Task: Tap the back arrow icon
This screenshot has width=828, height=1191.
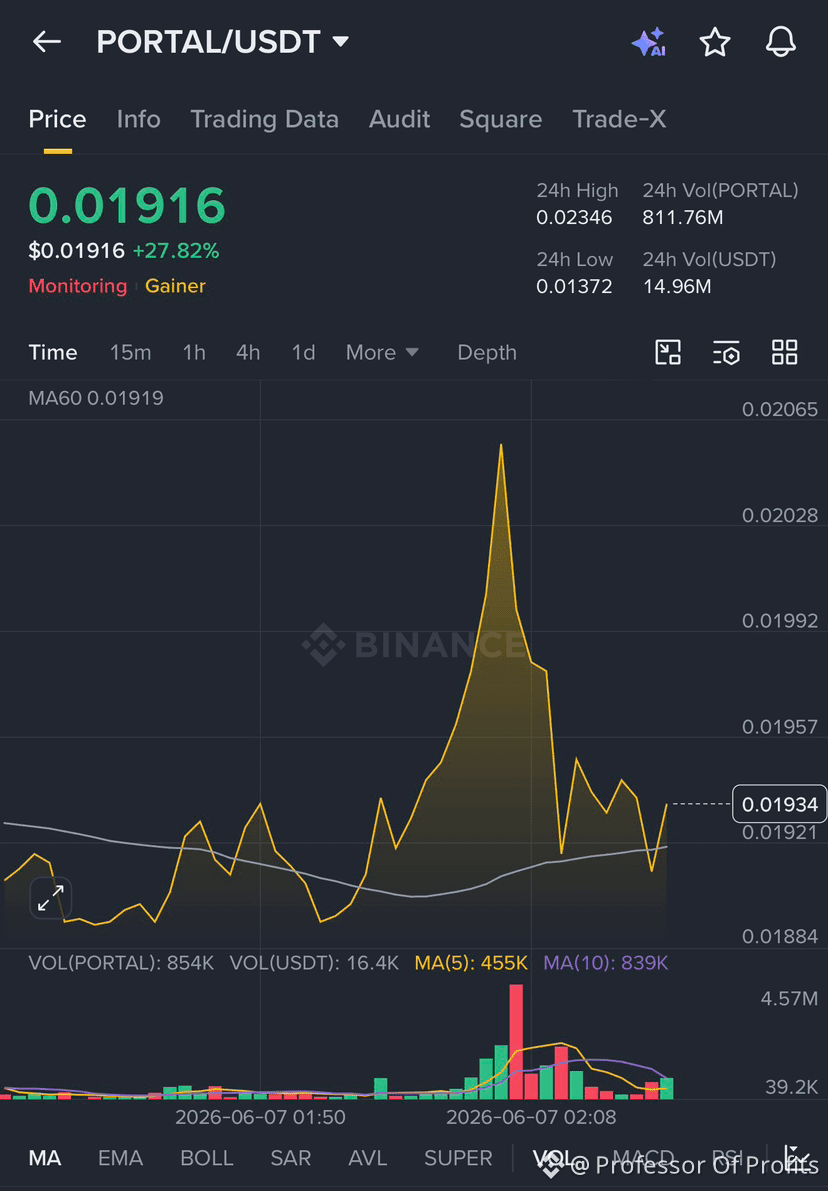Action: (46, 42)
